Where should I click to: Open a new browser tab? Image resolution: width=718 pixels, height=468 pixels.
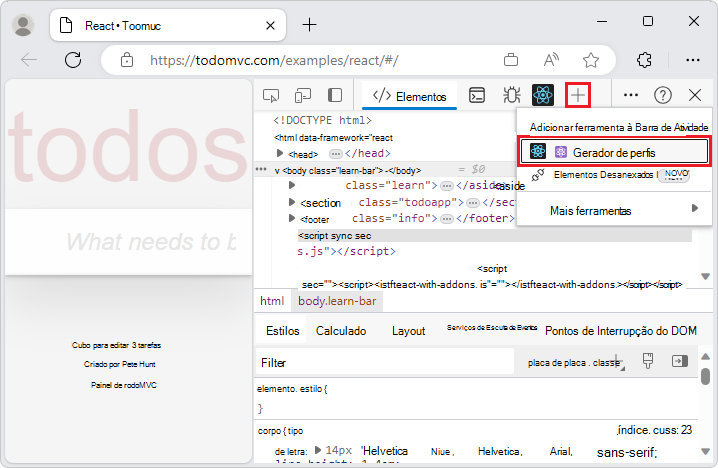310,25
